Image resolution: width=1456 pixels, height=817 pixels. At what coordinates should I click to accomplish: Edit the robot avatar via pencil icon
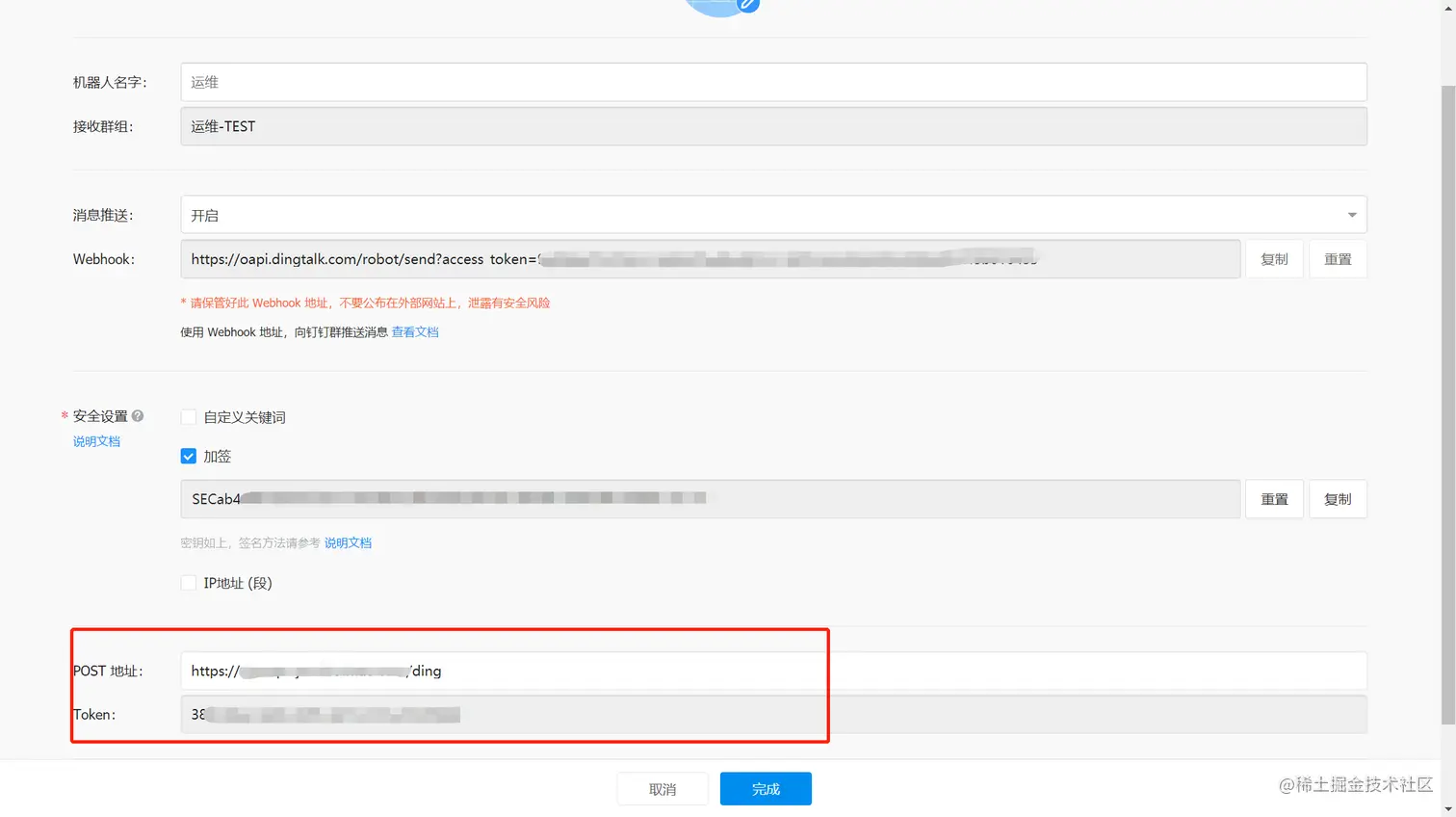pyautogui.click(x=748, y=5)
